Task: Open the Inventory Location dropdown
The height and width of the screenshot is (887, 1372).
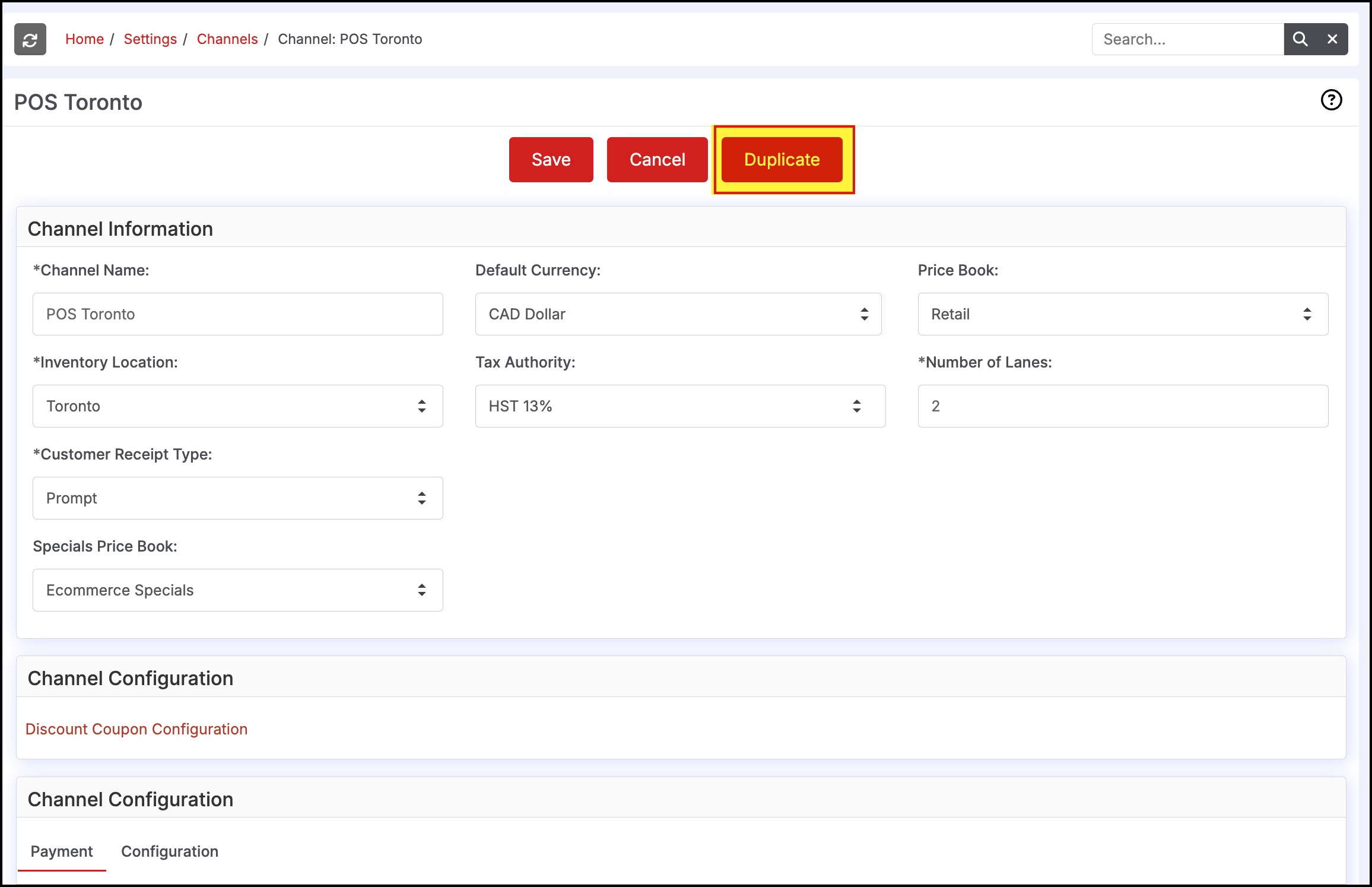Action: point(238,406)
